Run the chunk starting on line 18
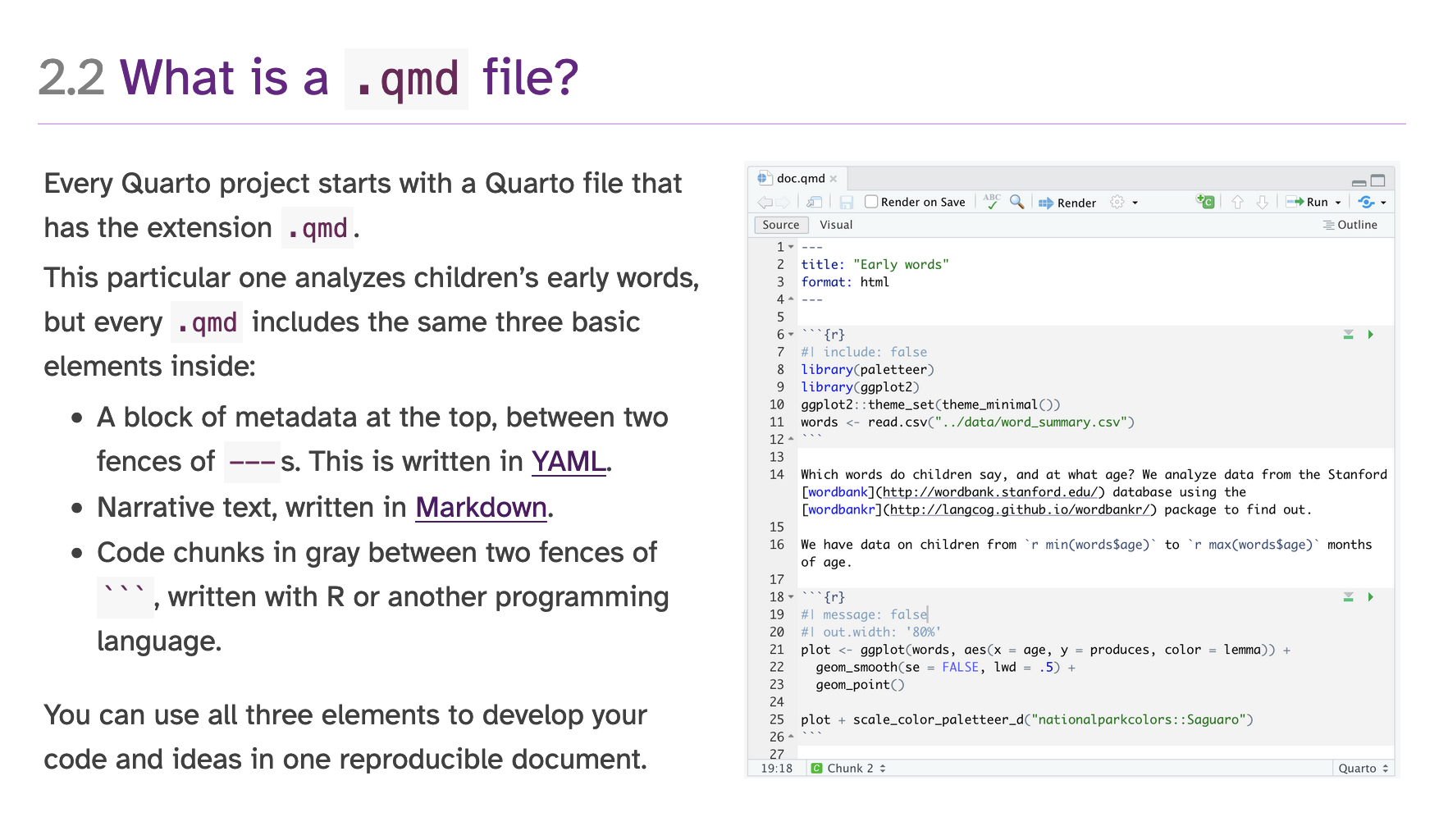1439x840 pixels. click(x=1370, y=597)
